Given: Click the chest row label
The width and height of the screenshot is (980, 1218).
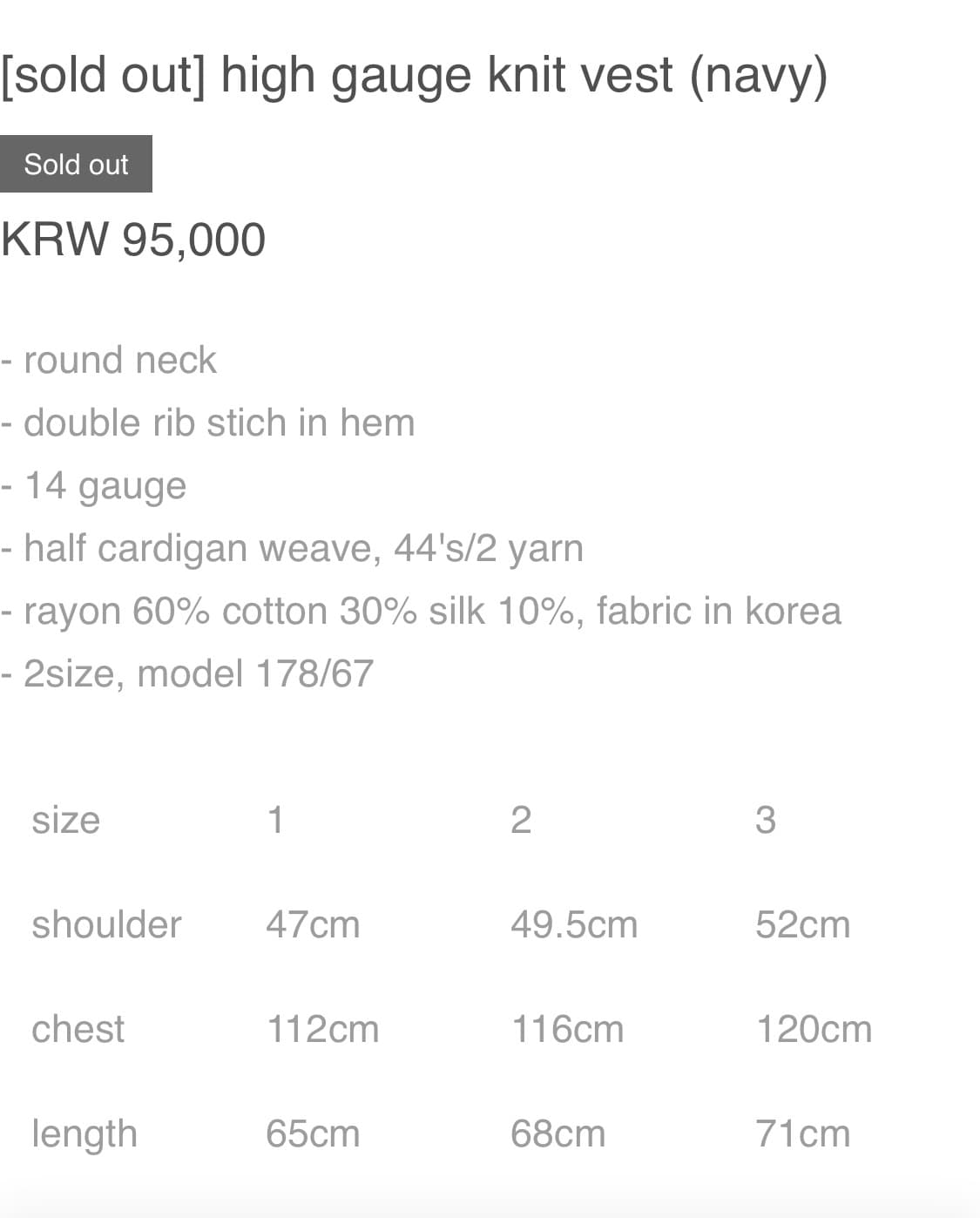Looking at the screenshot, I should (x=78, y=1029).
